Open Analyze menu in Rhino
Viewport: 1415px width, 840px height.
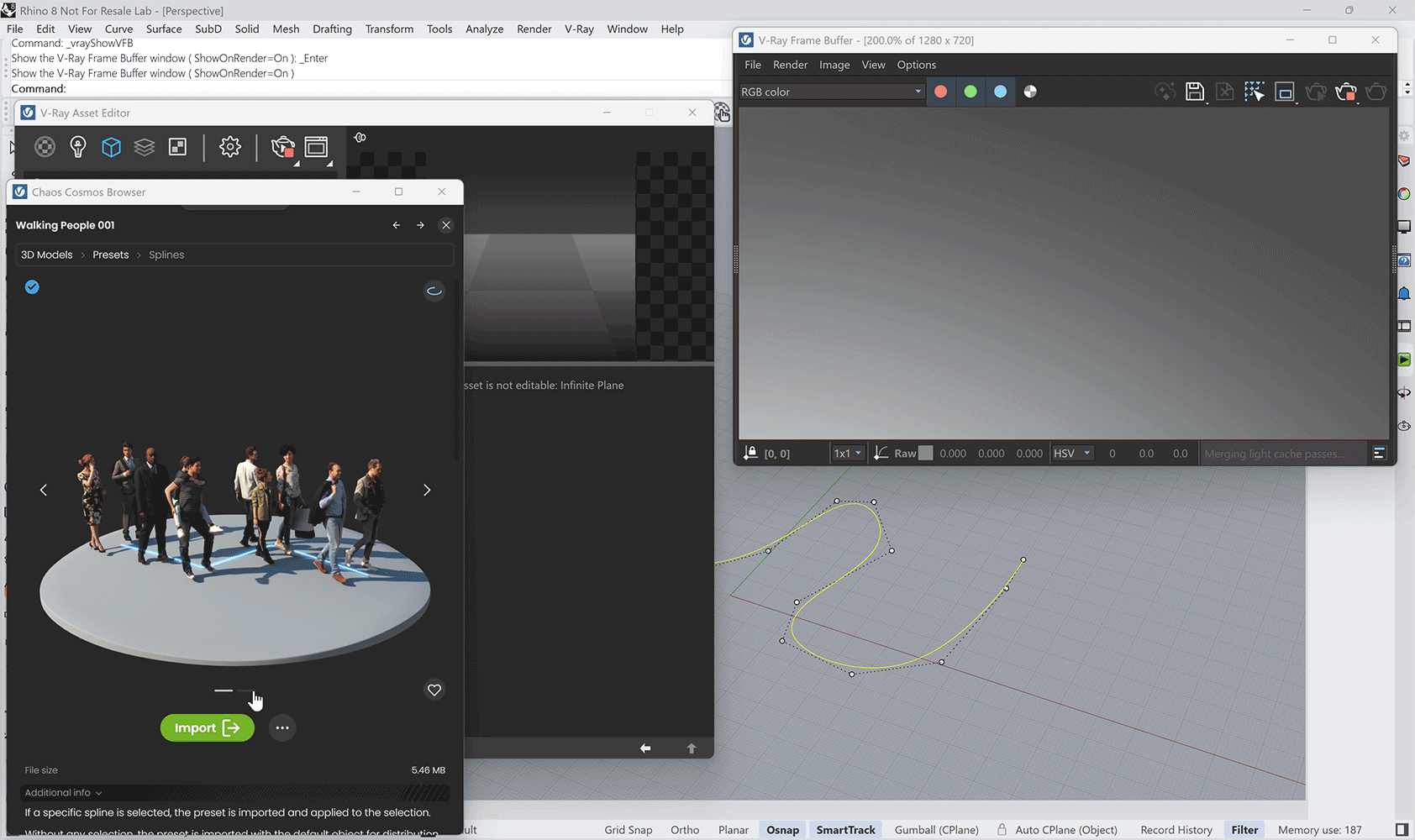[x=485, y=29]
